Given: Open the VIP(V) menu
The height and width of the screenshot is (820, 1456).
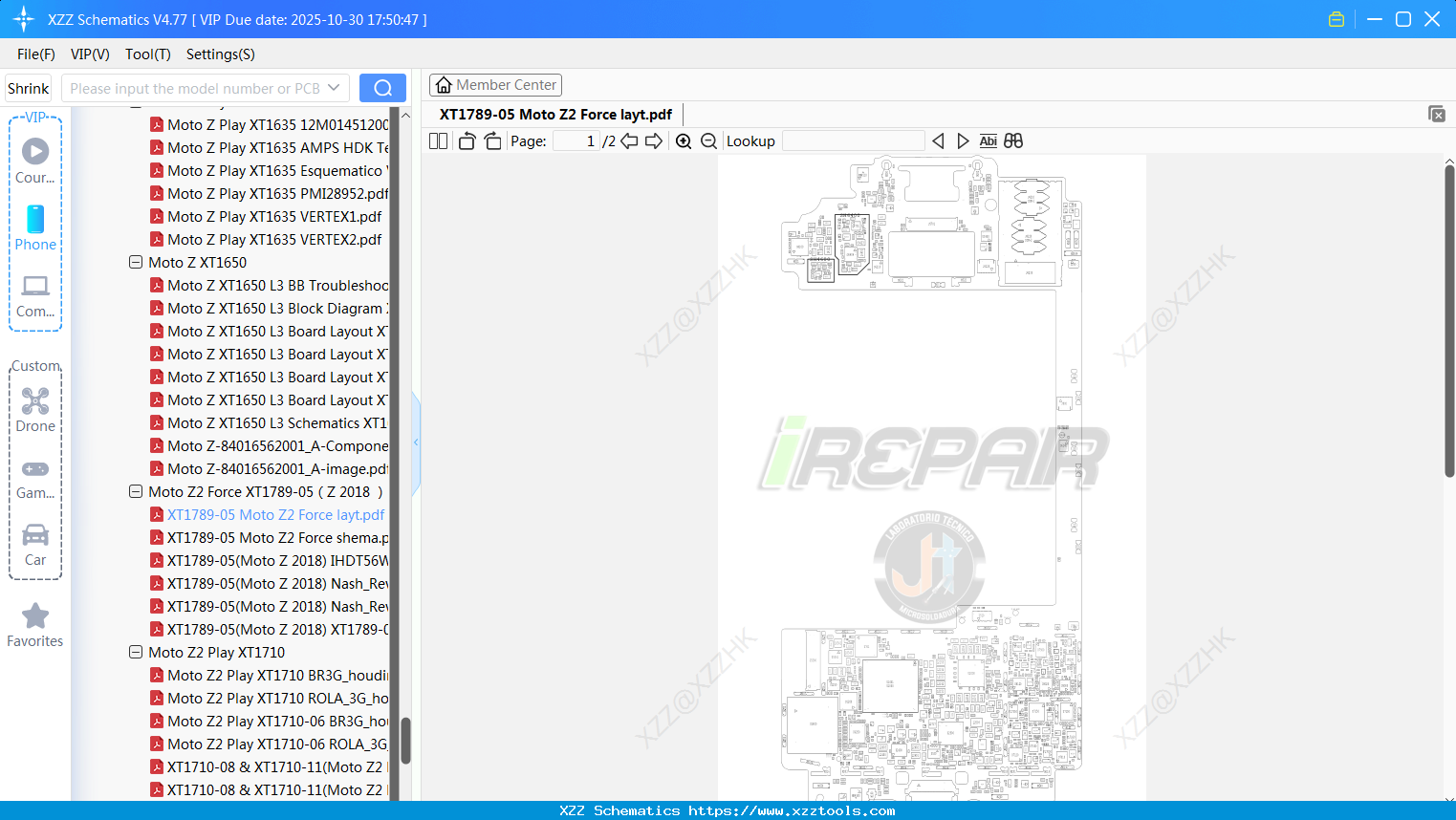Looking at the screenshot, I should [90, 54].
